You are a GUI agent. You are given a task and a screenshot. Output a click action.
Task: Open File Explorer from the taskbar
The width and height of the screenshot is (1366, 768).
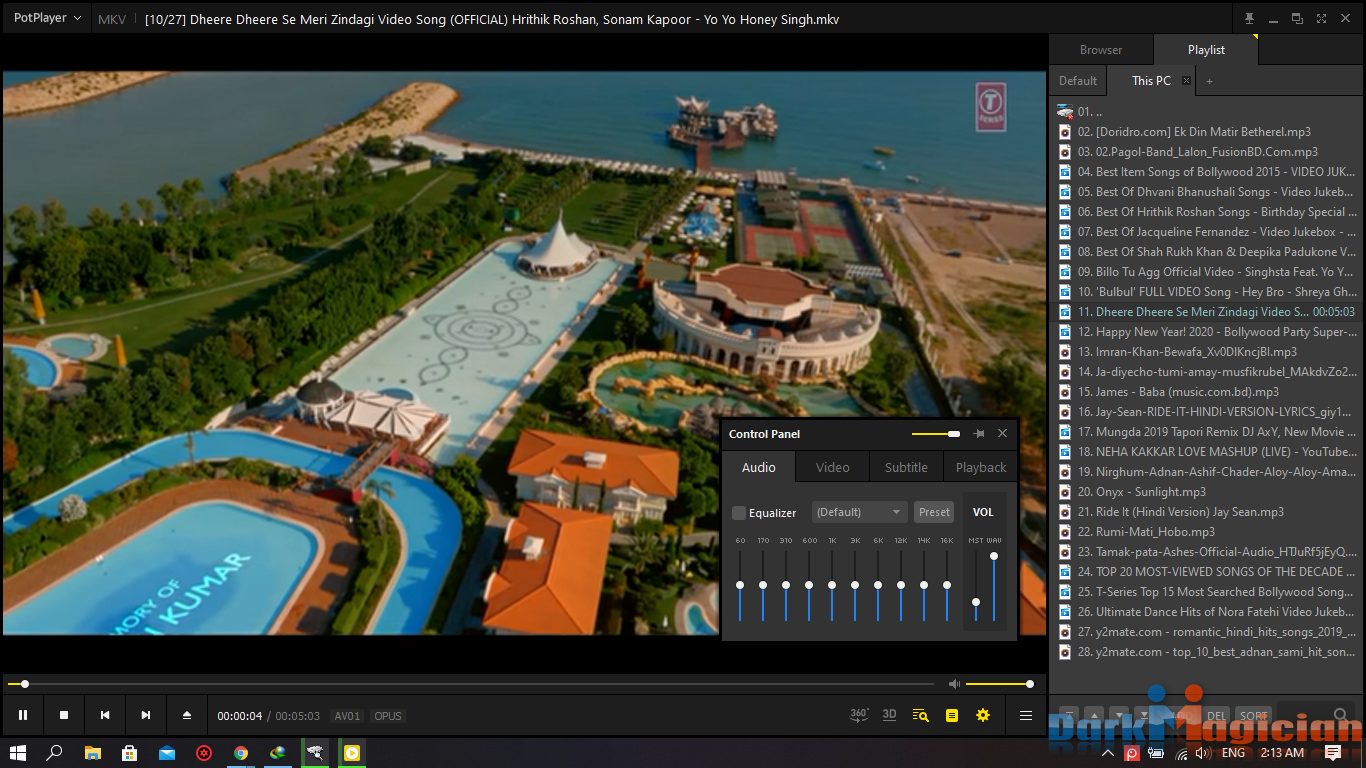click(93, 753)
